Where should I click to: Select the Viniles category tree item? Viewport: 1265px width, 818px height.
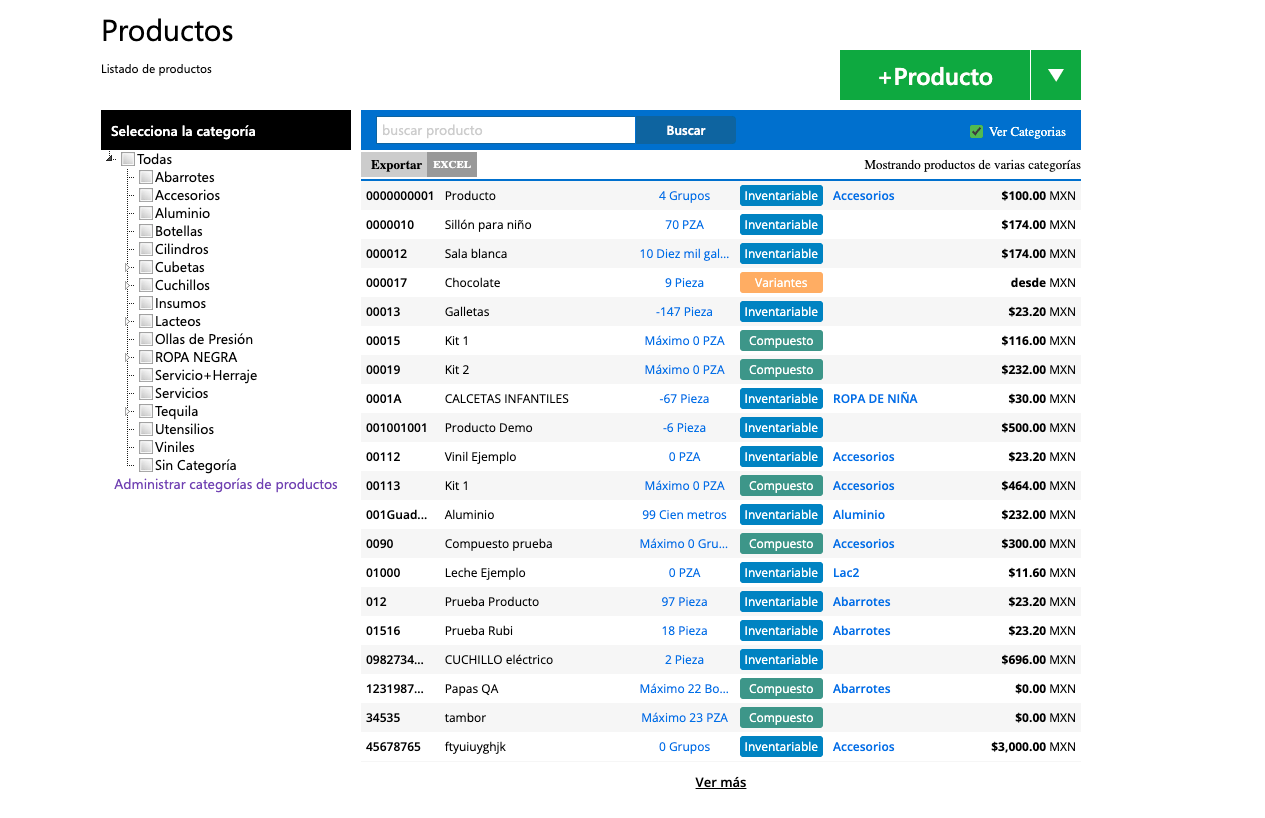(175, 447)
